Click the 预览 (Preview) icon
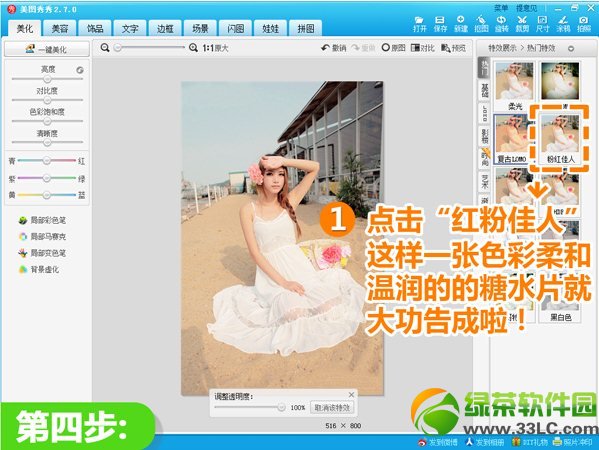 point(453,48)
